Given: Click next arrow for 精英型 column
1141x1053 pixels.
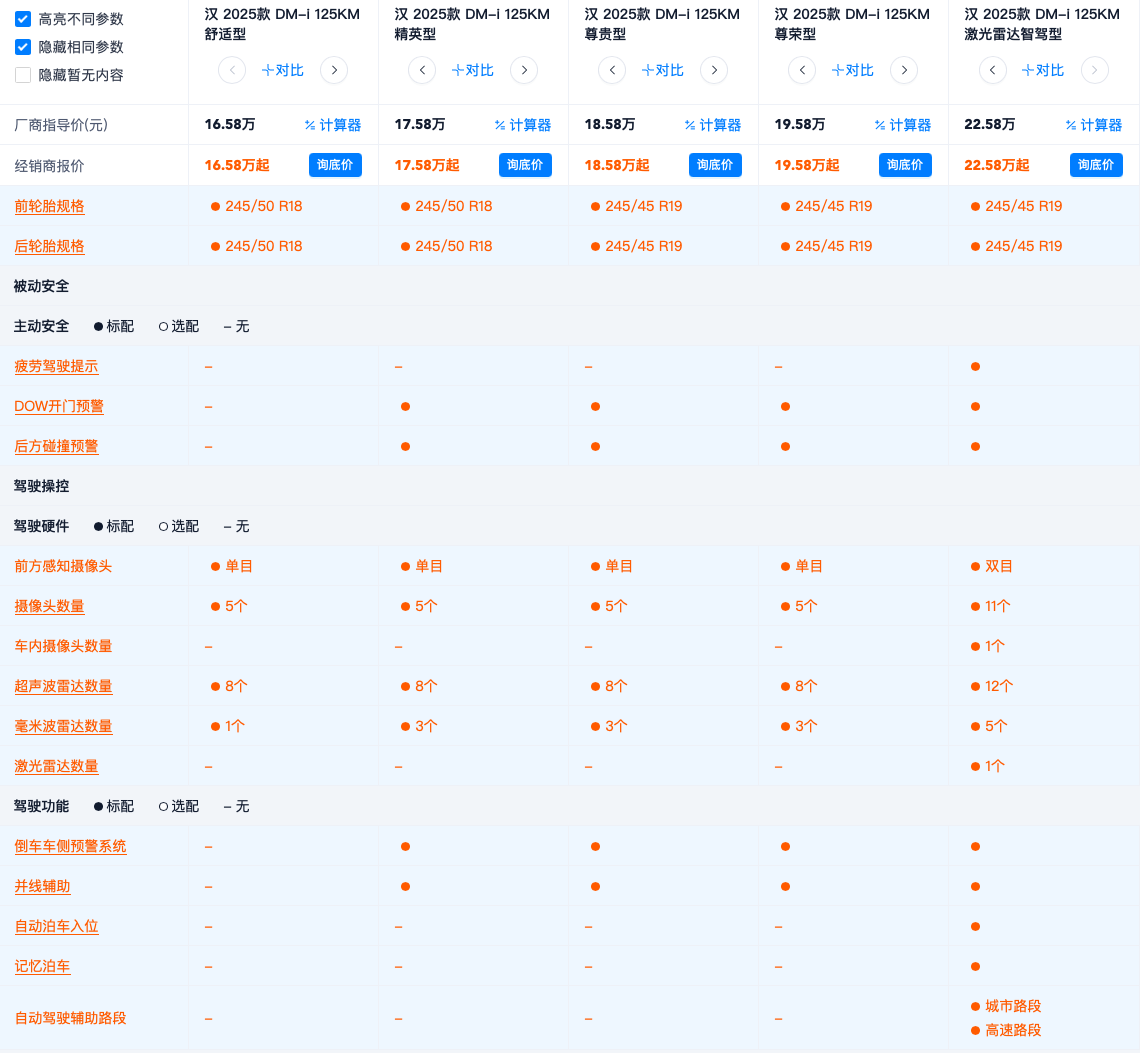Looking at the screenshot, I should [x=524, y=71].
